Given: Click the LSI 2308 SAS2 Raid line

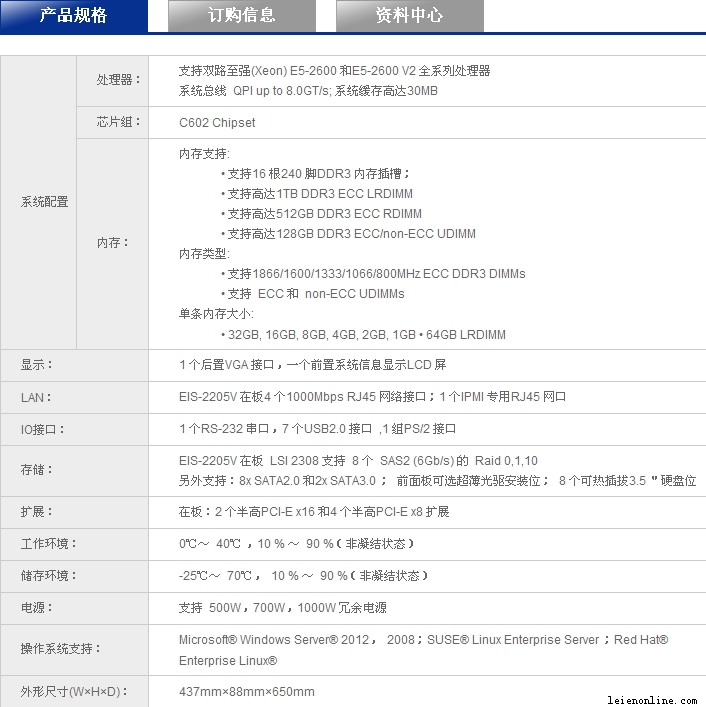Looking at the screenshot, I should click(x=358, y=461).
